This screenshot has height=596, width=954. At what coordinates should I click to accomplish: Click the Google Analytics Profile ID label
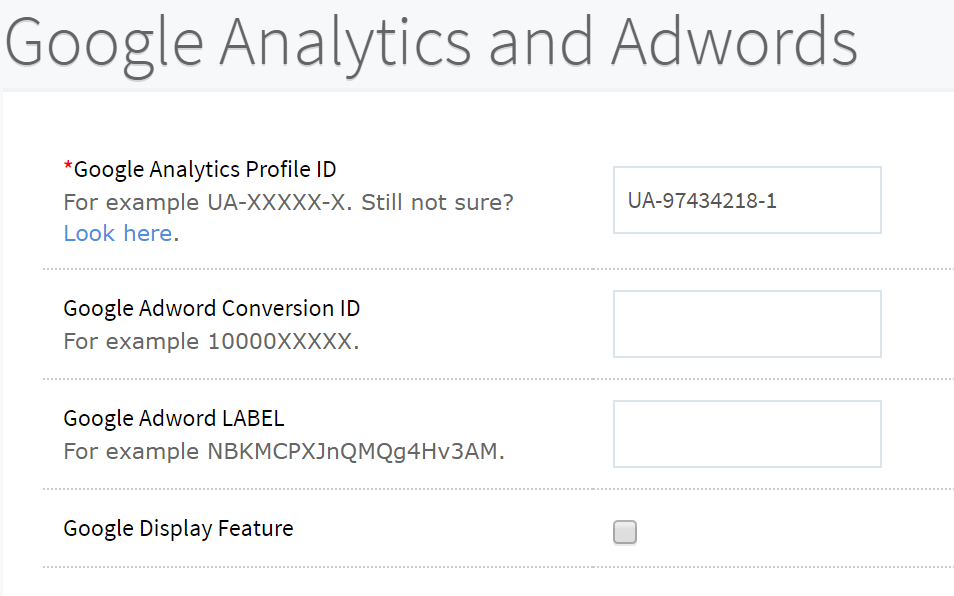(205, 170)
